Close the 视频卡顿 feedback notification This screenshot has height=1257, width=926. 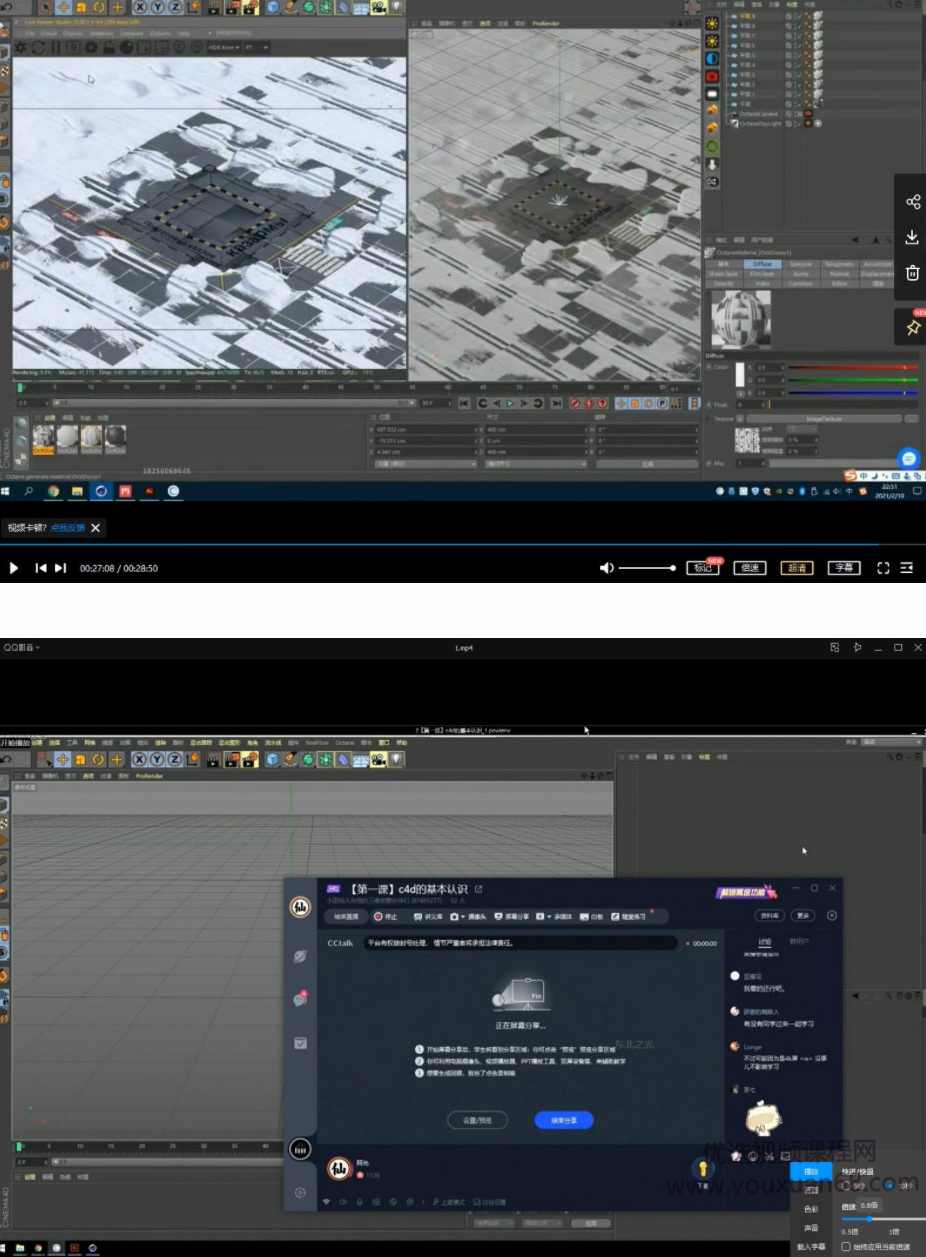pyautogui.click(x=96, y=528)
